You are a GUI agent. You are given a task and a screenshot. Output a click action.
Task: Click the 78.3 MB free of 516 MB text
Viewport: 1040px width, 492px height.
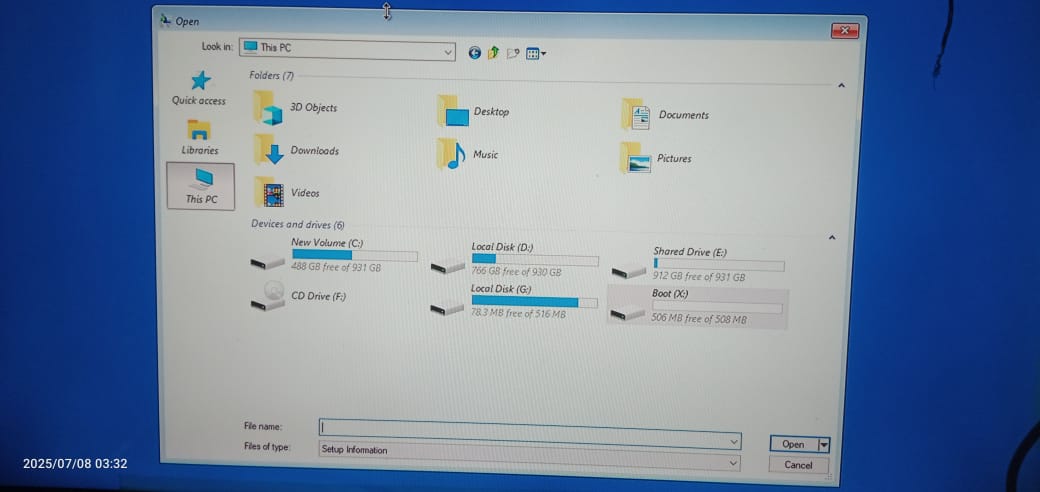tap(518, 313)
